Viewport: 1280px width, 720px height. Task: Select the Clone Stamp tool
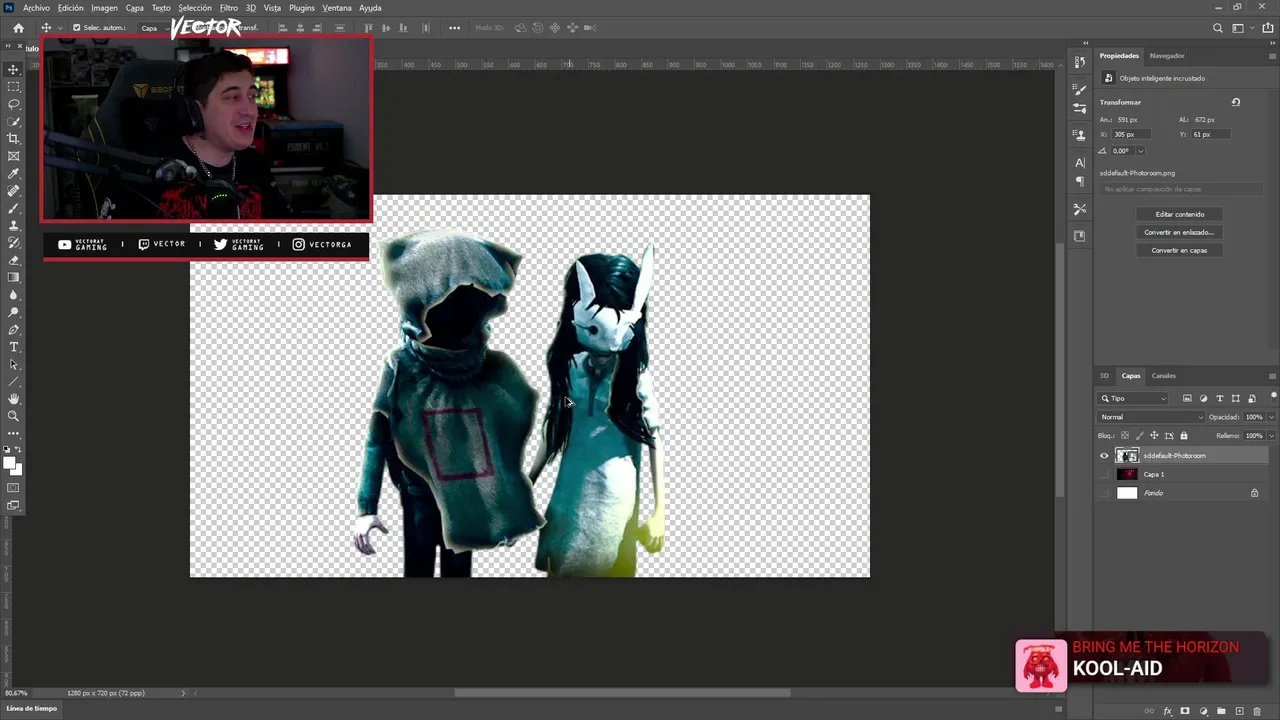(13, 225)
